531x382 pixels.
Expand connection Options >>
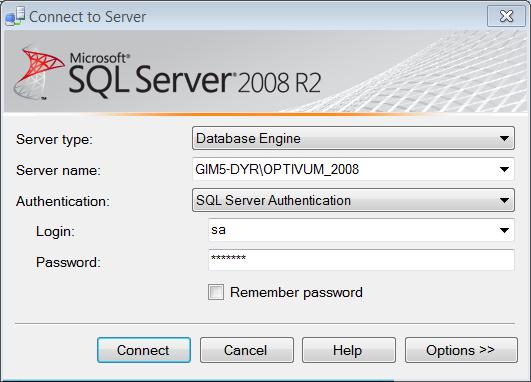(461, 350)
